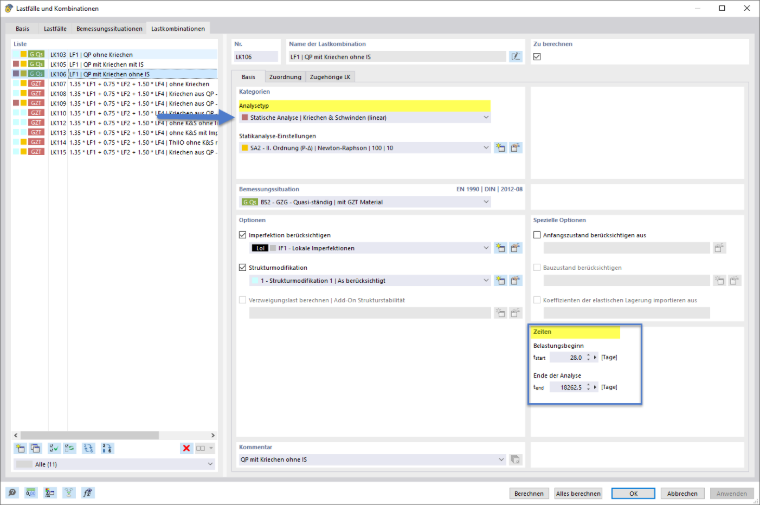Viewport: 760px width, 505px height.
Task: Open the list view layout selector
Action: tap(205, 448)
